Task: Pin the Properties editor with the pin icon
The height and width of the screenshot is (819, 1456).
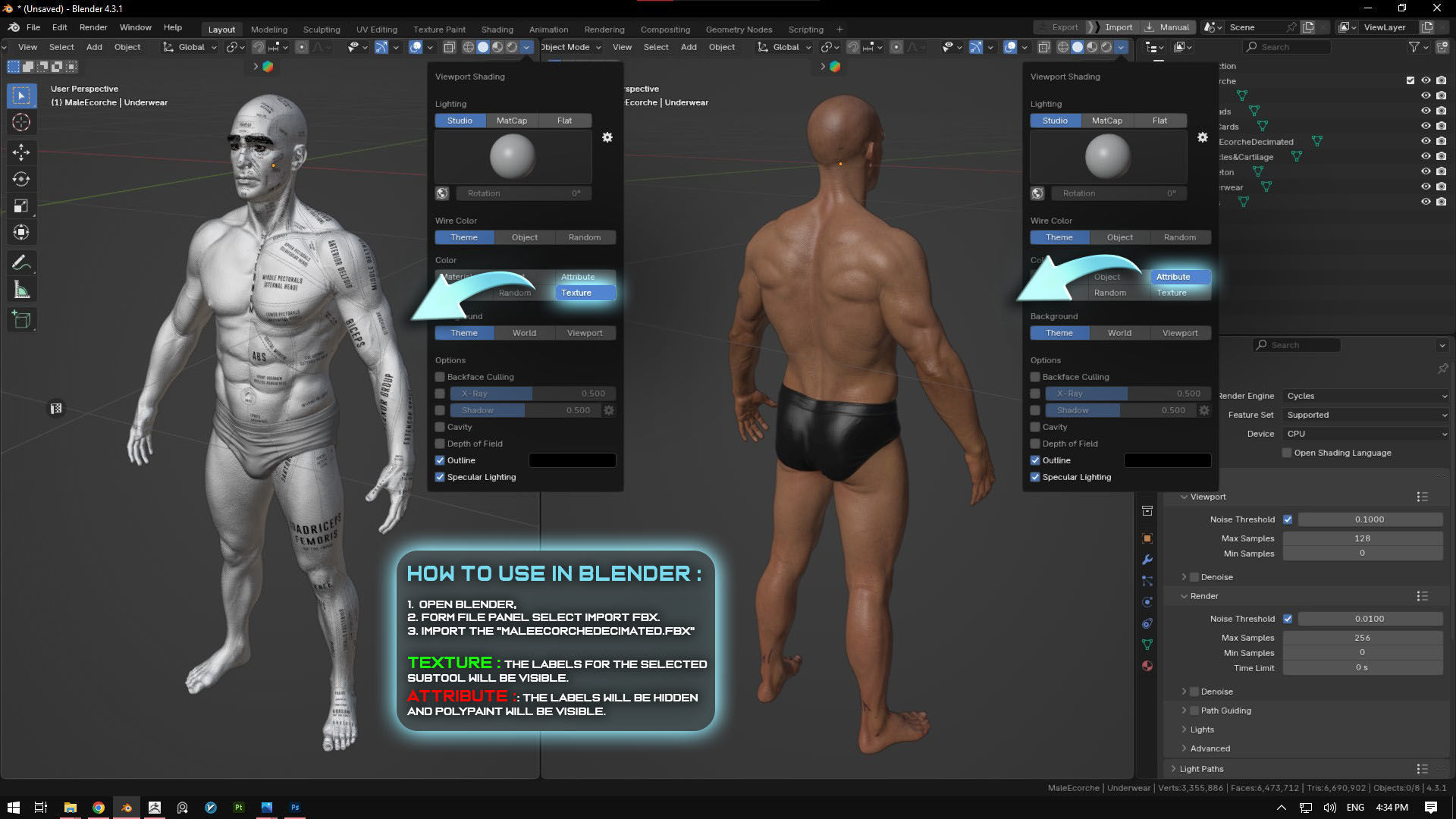Action: coord(1442,369)
